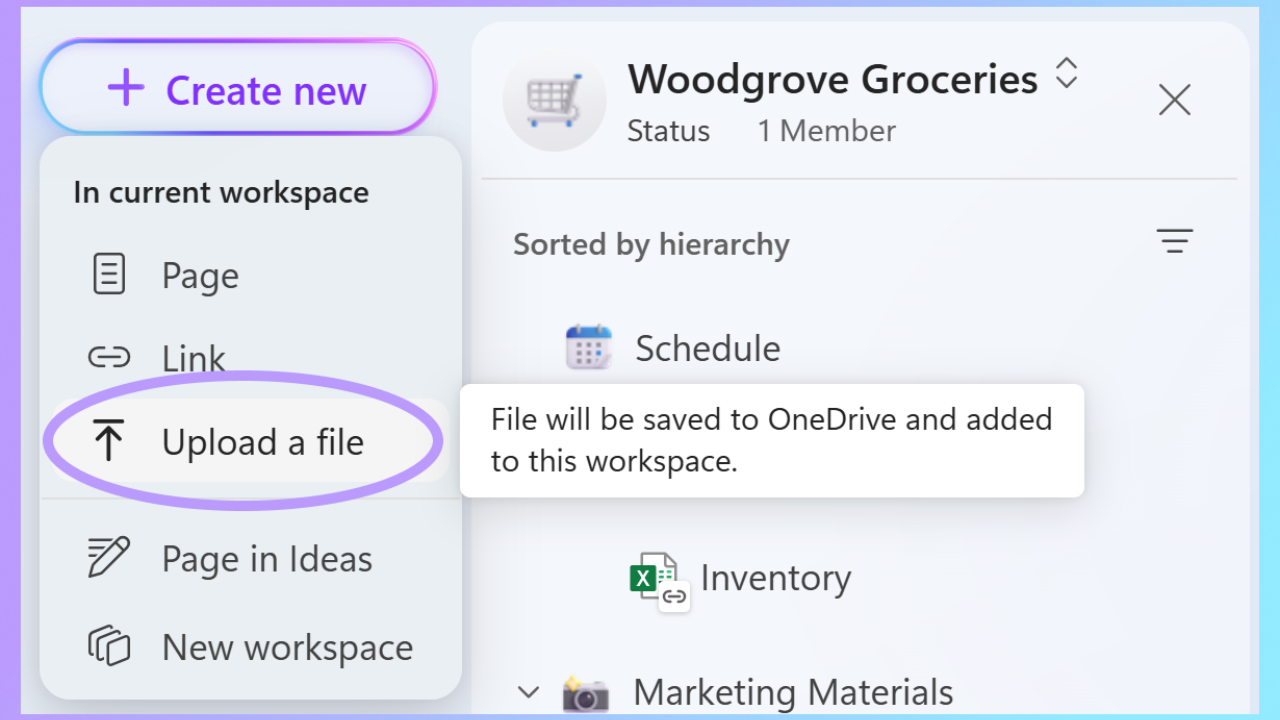Open the Marketing Materials folder

point(792,692)
